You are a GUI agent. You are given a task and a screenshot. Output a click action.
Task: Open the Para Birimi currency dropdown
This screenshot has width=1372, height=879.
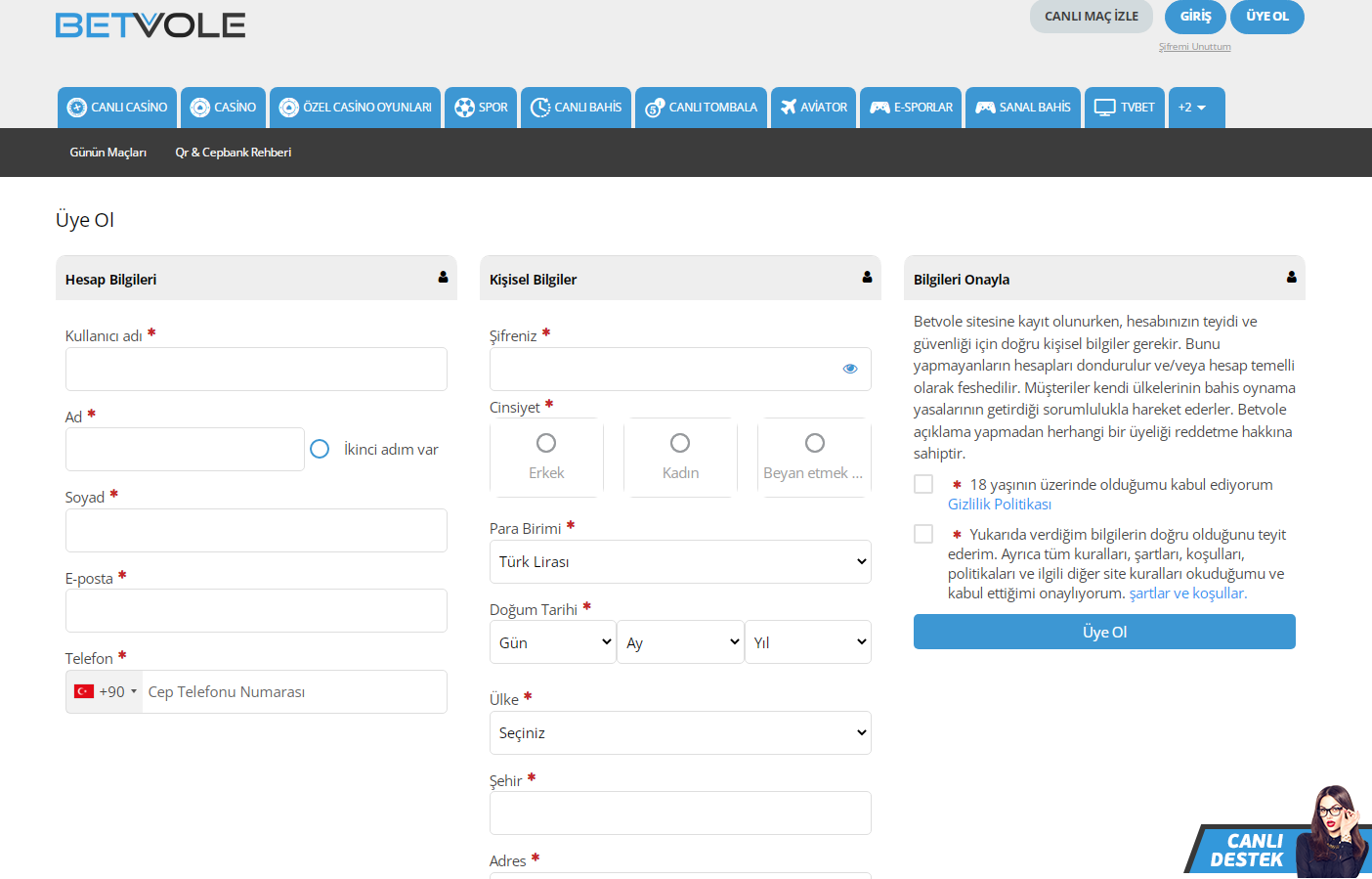pyautogui.click(x=680, y=561)
